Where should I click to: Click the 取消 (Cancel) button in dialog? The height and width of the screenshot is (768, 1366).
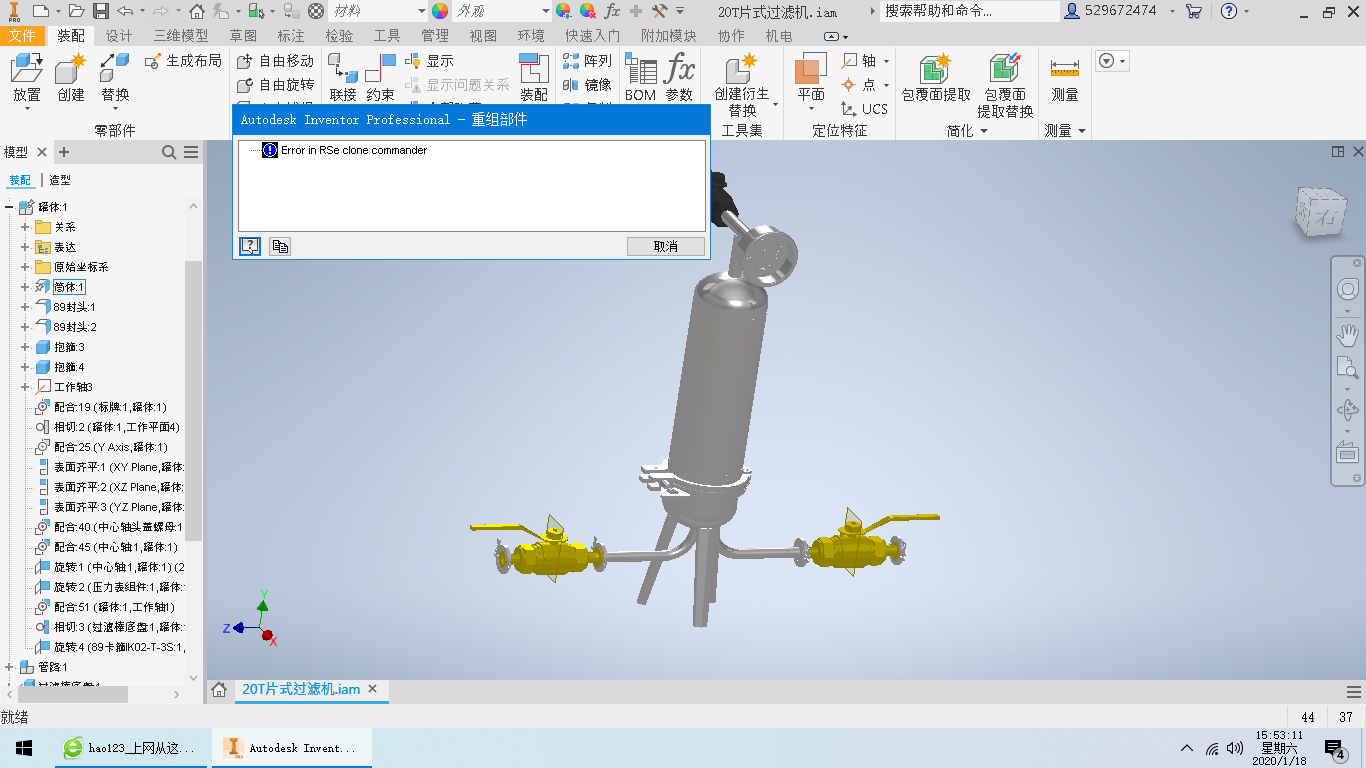(x=665, y=246)
